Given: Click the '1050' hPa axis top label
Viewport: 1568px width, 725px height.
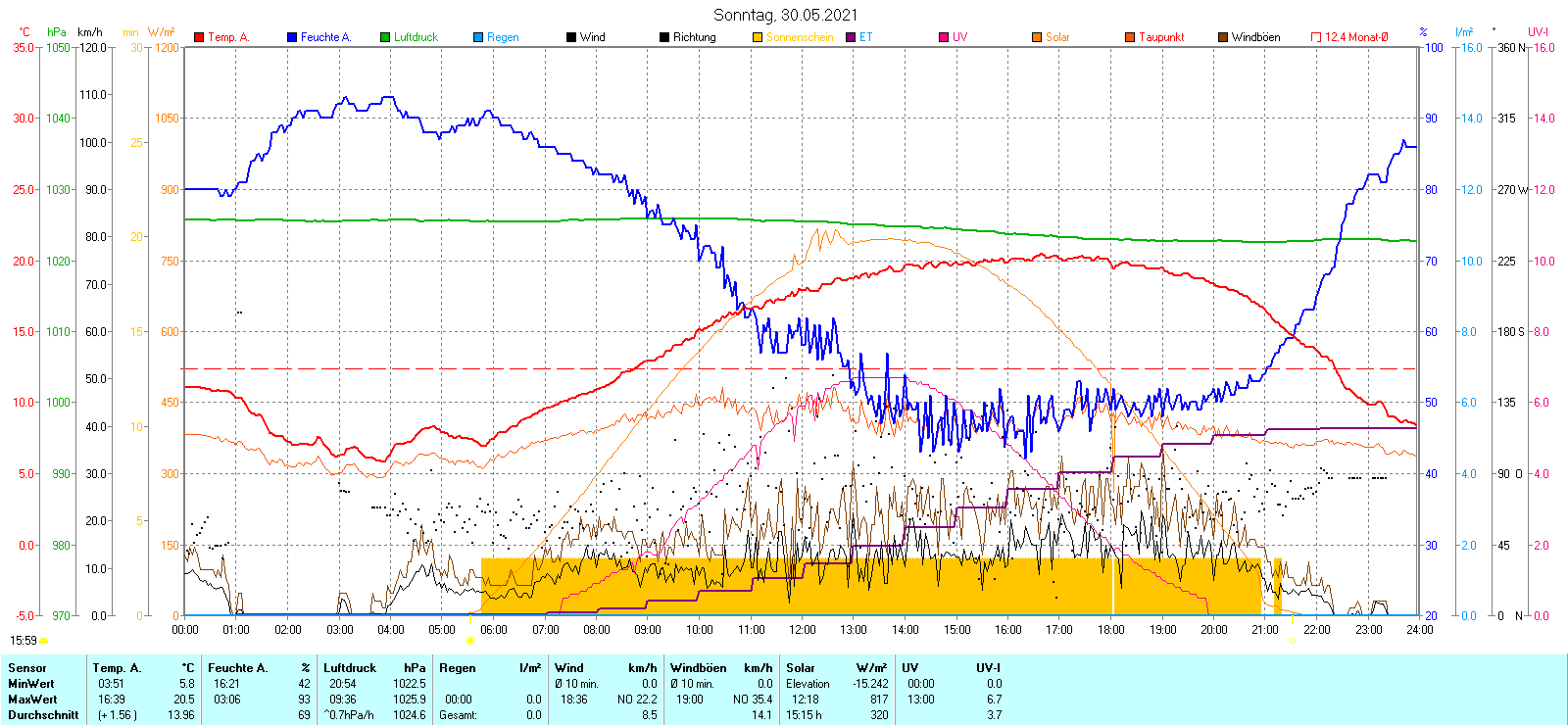Looking at the screenshot, I should tap(59, 47).
